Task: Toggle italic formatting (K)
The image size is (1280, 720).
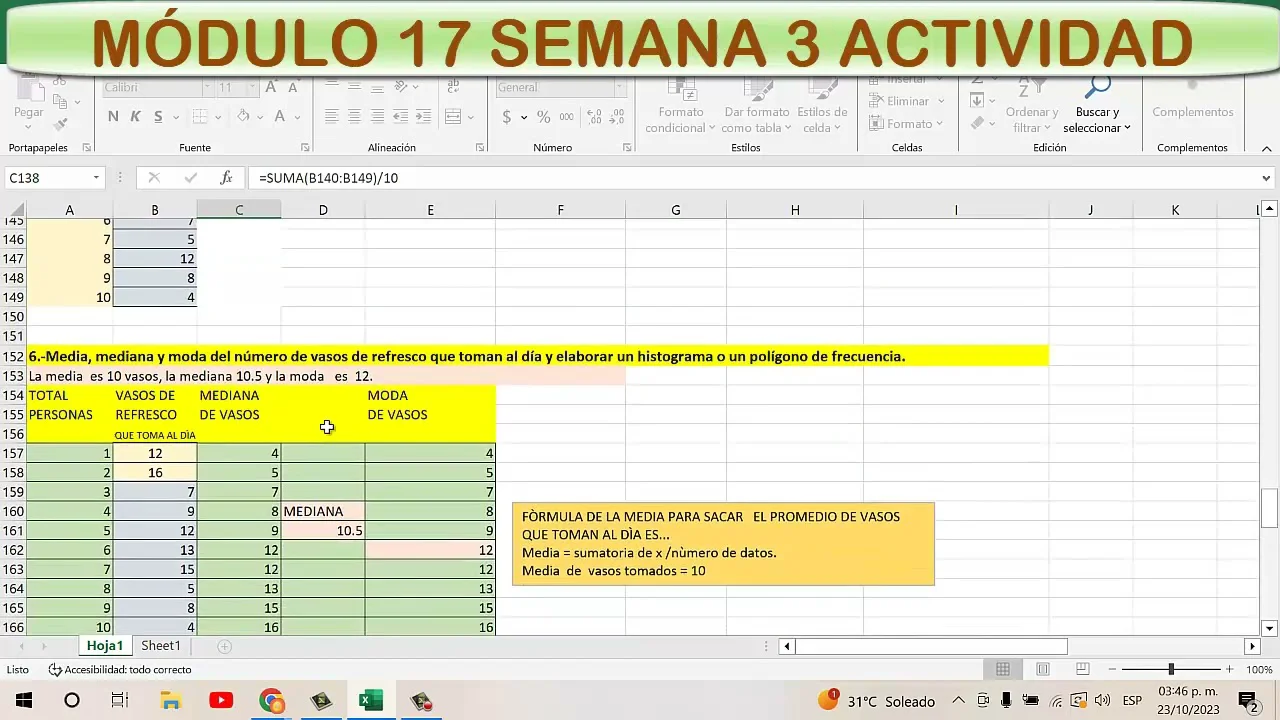Action: 135,117
